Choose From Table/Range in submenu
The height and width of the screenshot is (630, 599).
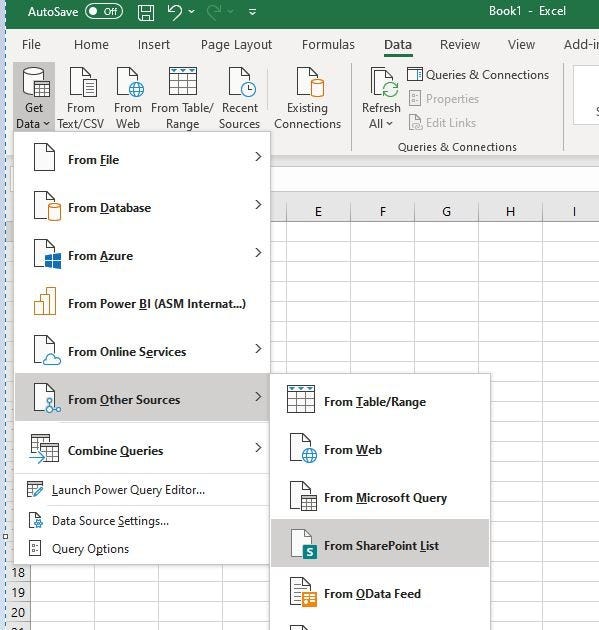380,401
